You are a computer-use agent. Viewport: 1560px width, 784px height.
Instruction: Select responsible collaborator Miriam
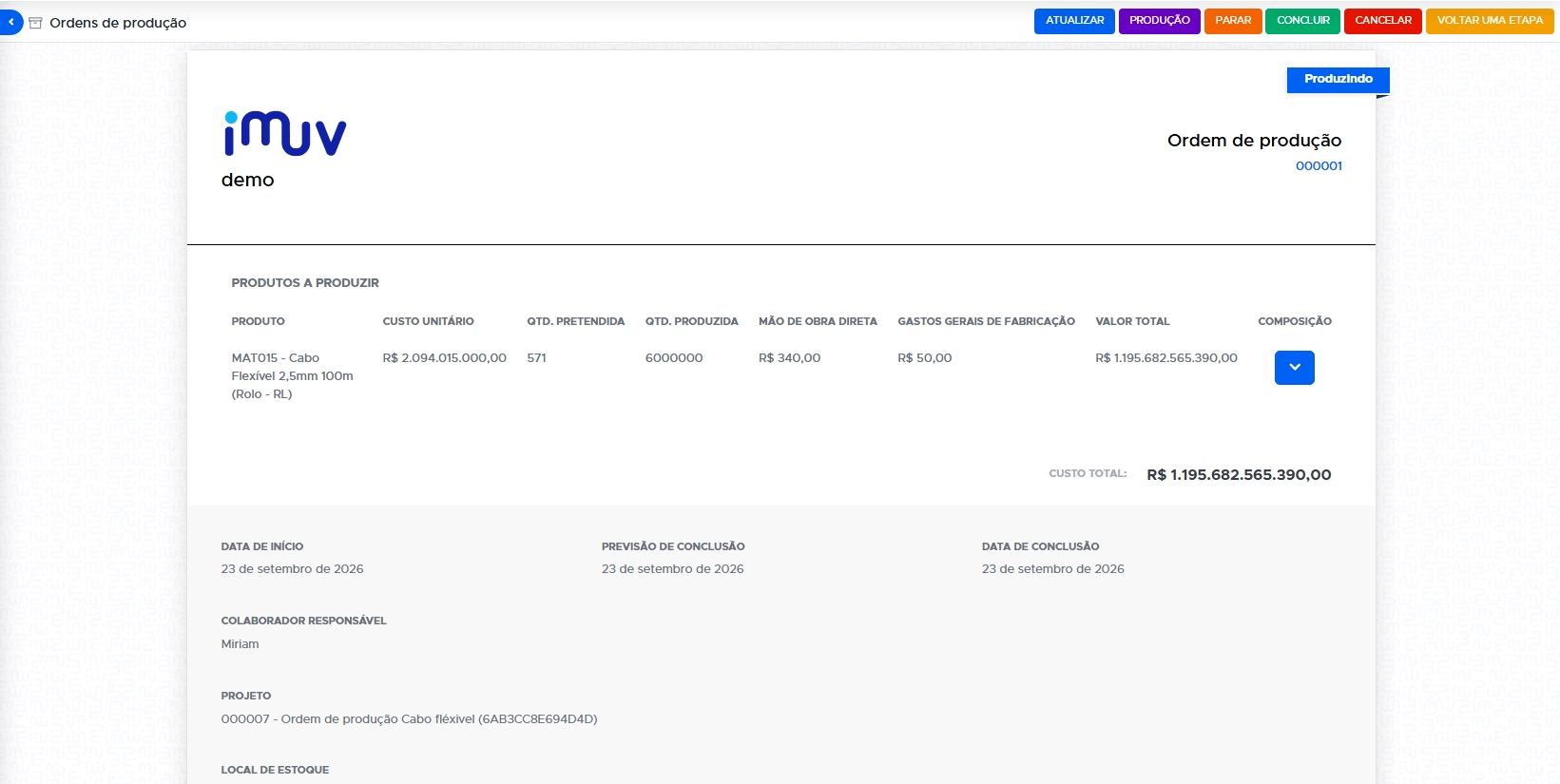point(241,644)
